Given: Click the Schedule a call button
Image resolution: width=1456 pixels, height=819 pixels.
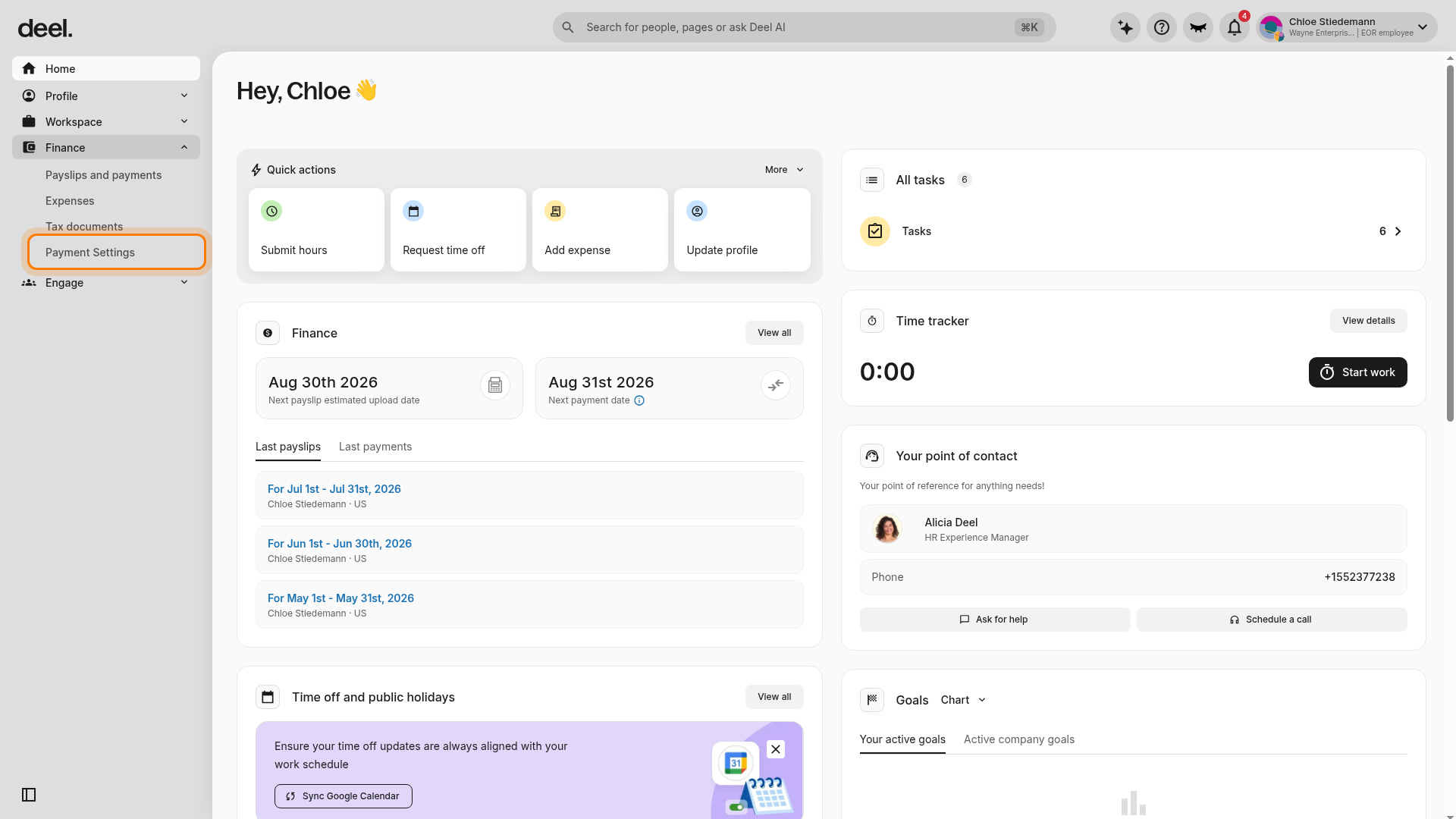Looking at the screenshot, I should [x=1272, y=620].
